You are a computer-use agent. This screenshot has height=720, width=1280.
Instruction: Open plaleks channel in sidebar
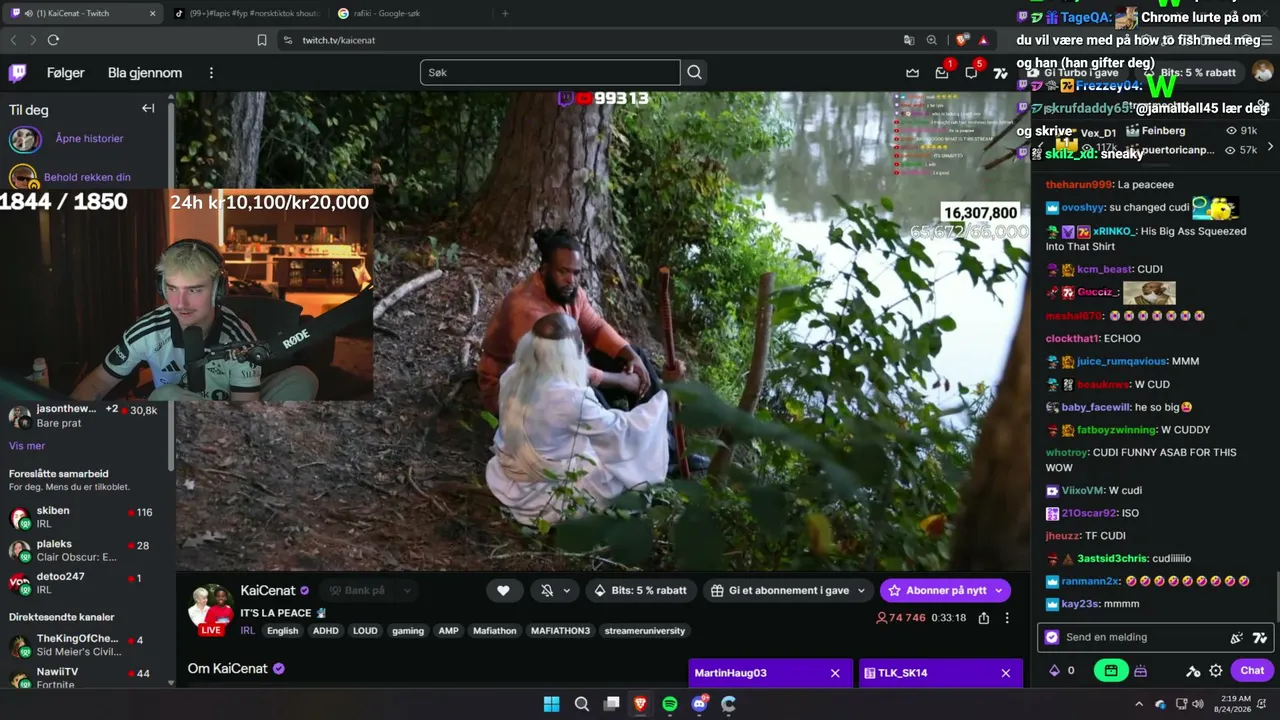(87, 550)
